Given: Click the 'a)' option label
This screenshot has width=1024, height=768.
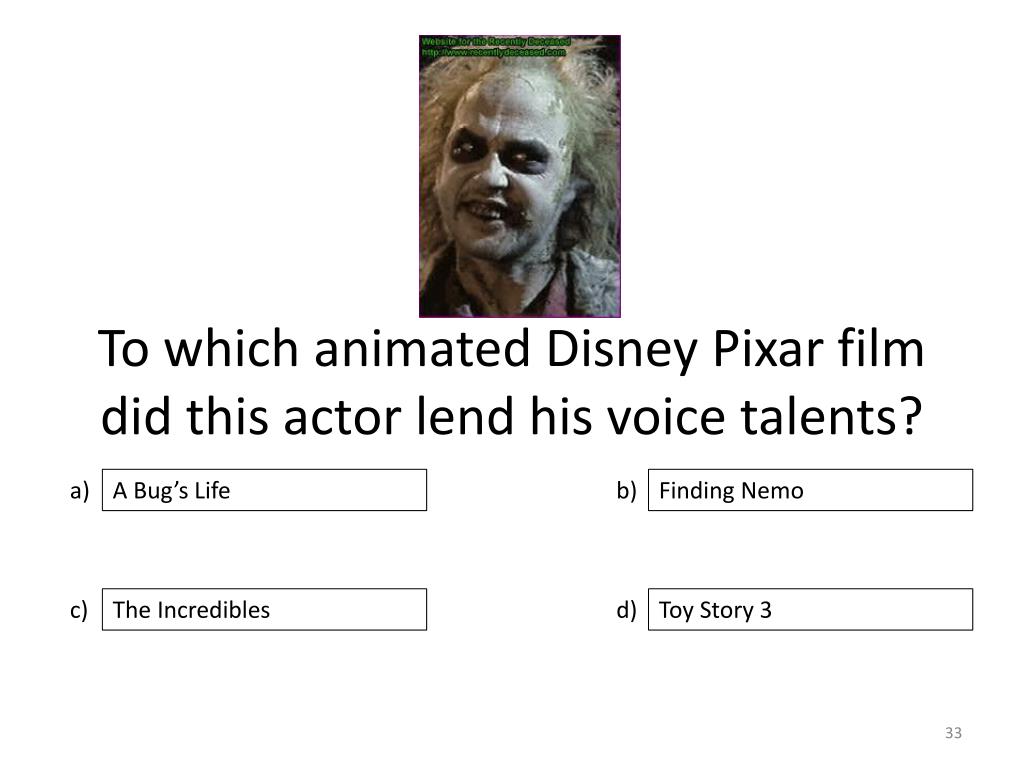Looking at the screenshot, I should point(80,490).
